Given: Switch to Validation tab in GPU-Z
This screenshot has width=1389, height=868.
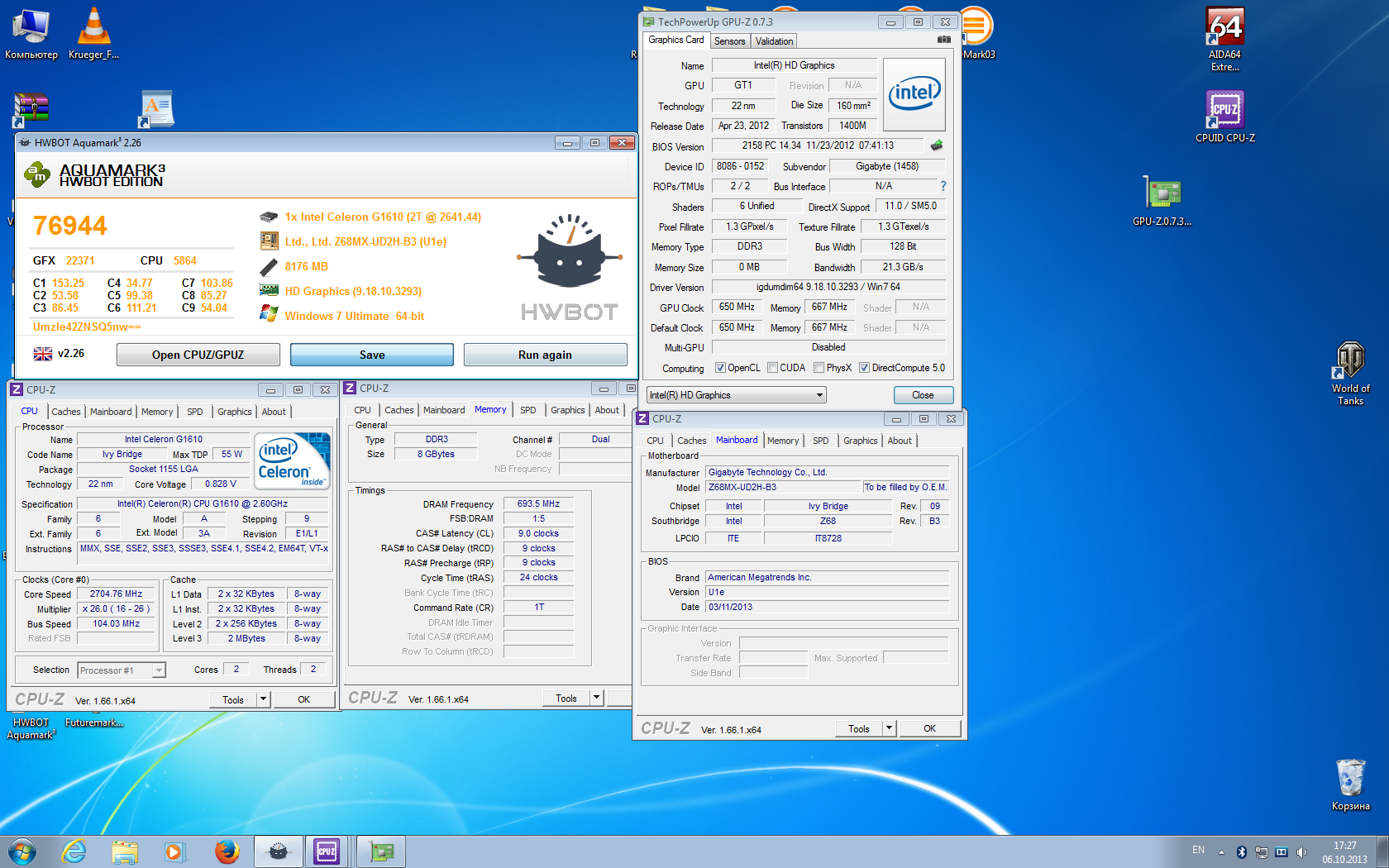Looking at the screenshot, I should coord(775,41).
